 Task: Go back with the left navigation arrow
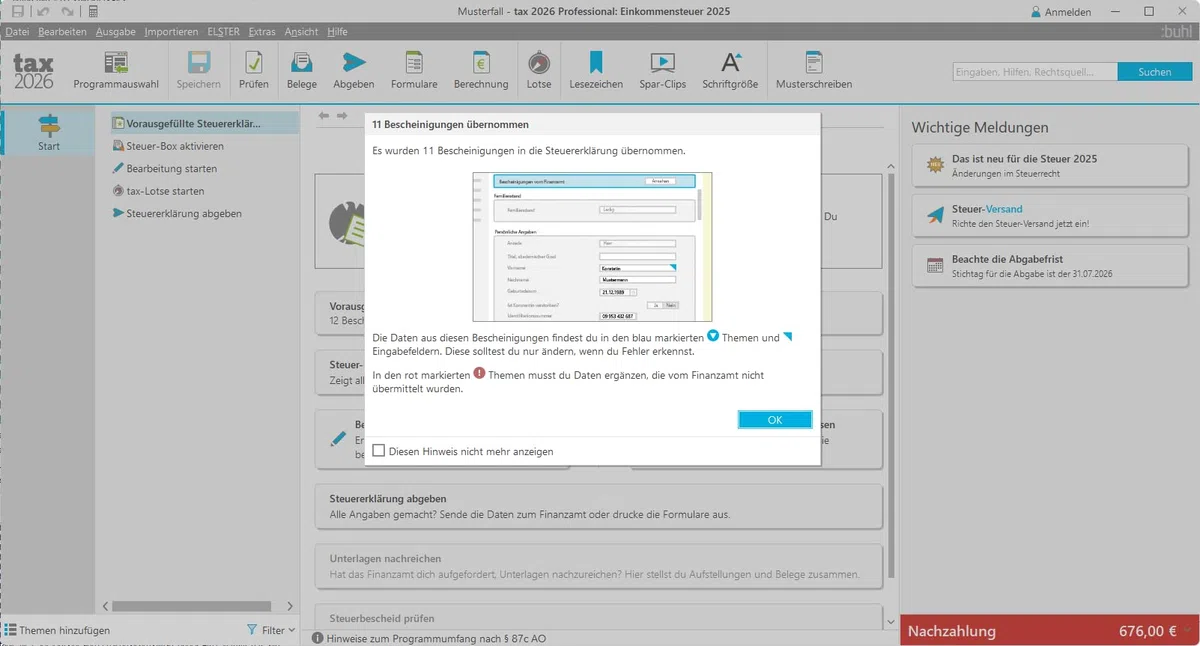324,116
